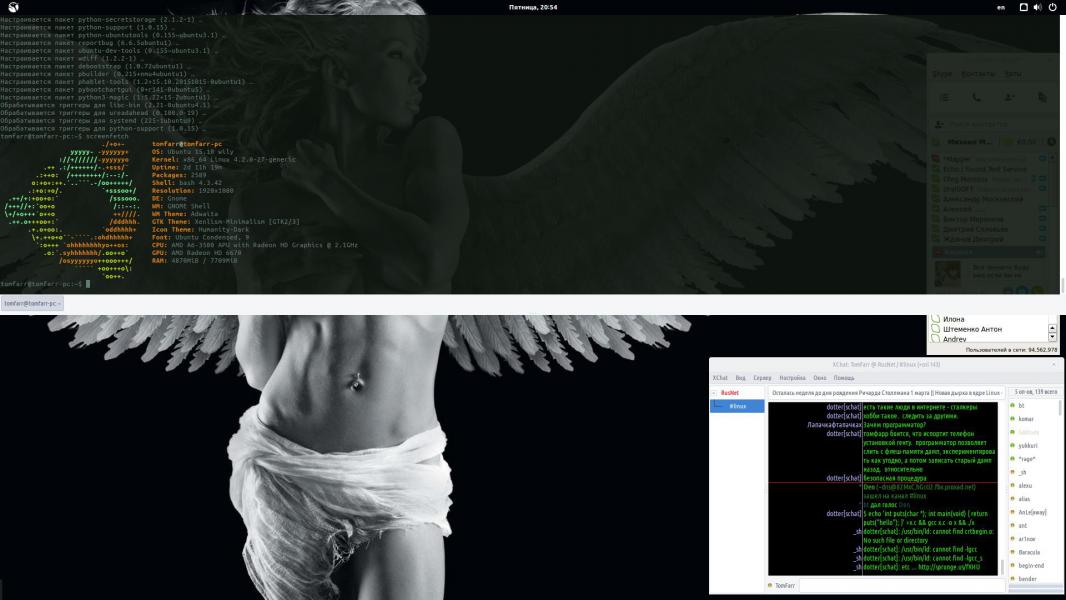The image size is (1066, 600).
Task: Select contact Andrey in the Skype list
Action: pyautogui.click(x=955, y=338)
